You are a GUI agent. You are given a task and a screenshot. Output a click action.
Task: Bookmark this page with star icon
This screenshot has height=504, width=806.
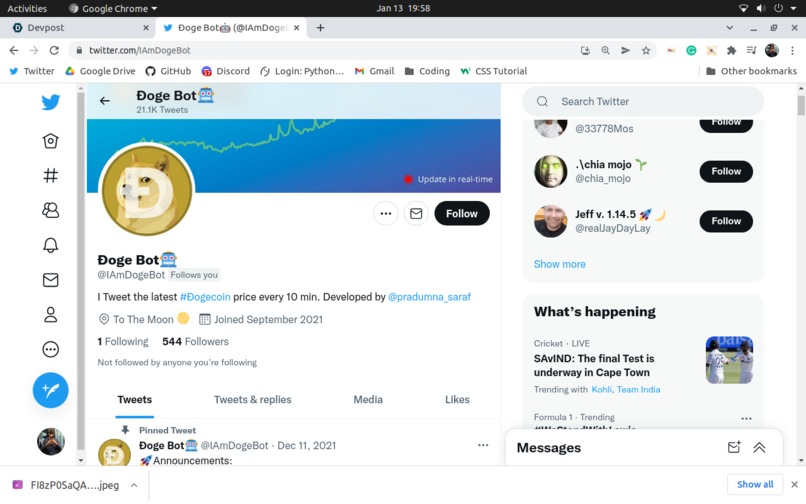coord(646,50)
